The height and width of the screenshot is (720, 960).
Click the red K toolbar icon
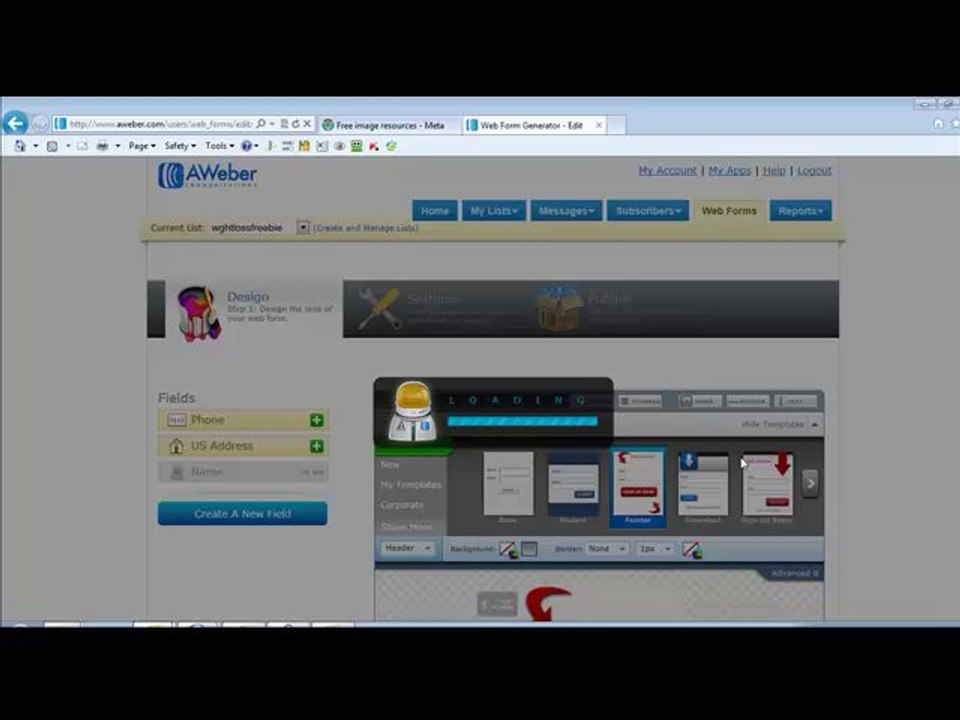pos(373,146)
